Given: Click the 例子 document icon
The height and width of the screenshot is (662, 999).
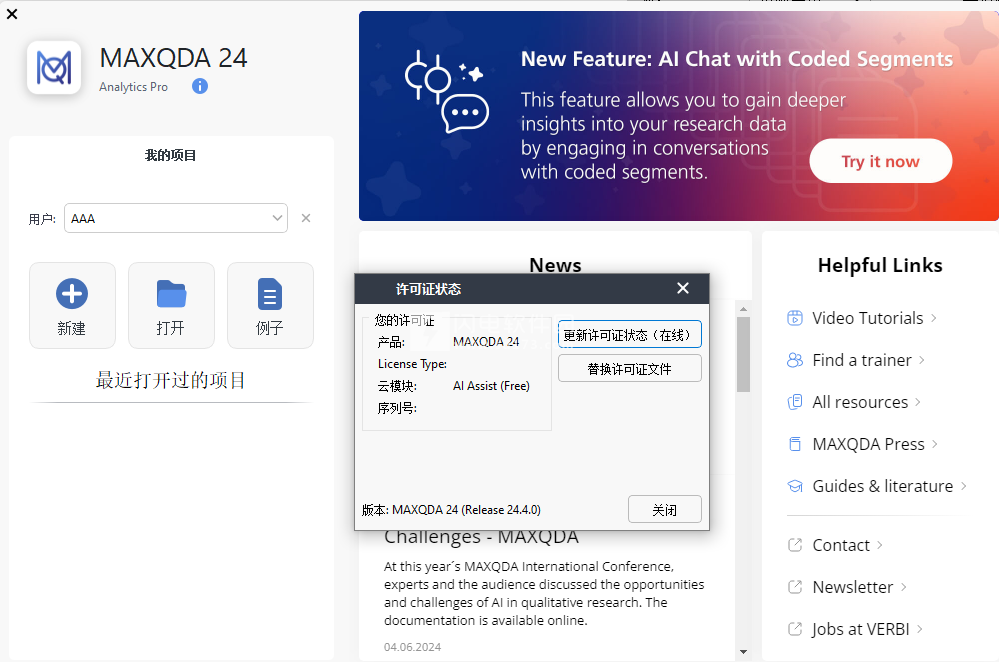Looking at the screenshot, I should (270, 294).
